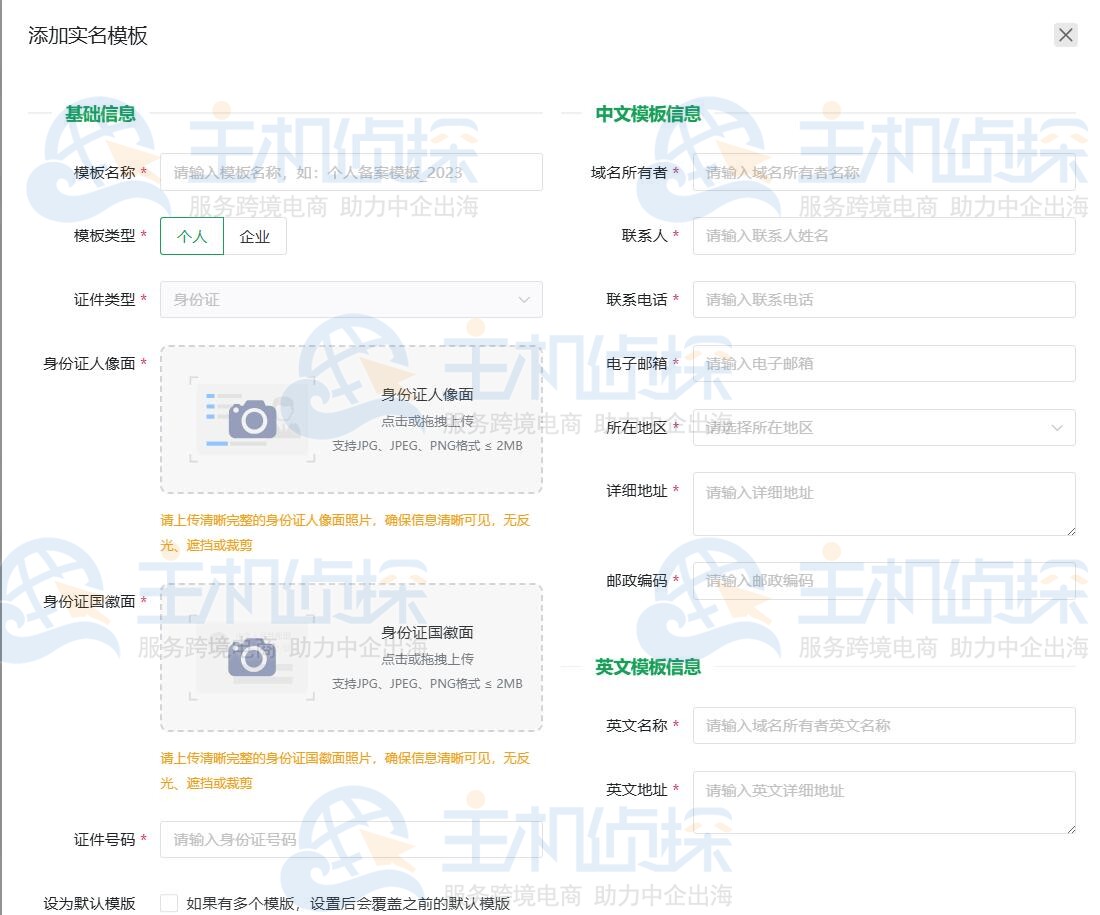Enable the 设为默认模版 checkbox

(x=170, y=901)
